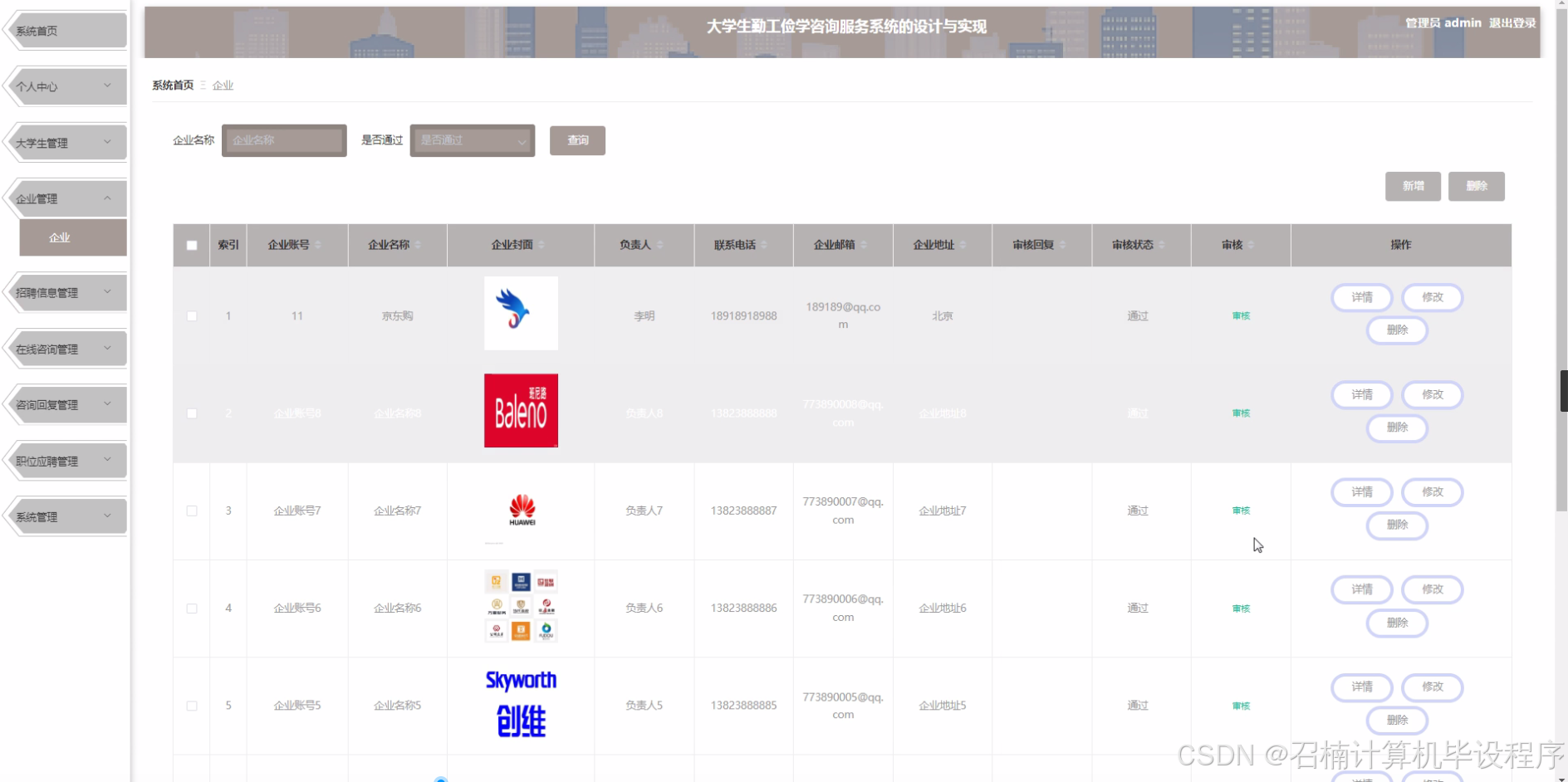This screenshot has width=1568, height=782.
Task: Sort the table by 企业邮箱 column
Action: point(842,245)
